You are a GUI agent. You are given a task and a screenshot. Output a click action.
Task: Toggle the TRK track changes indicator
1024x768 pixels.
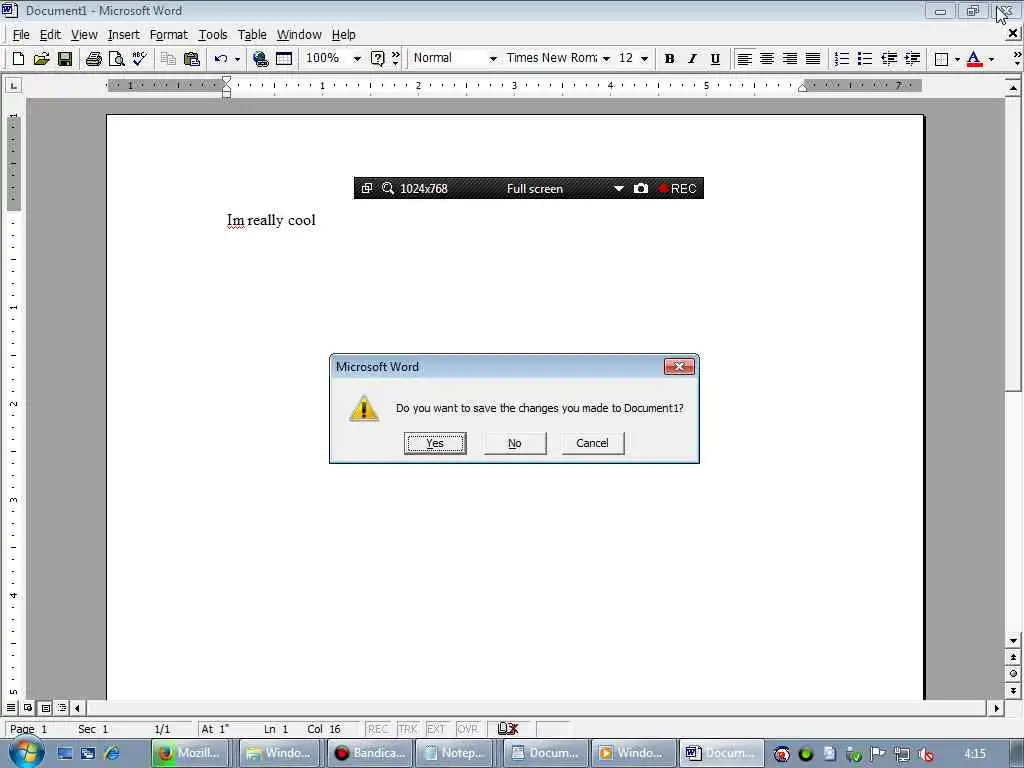pyautogui.click(x=408, y=729)
